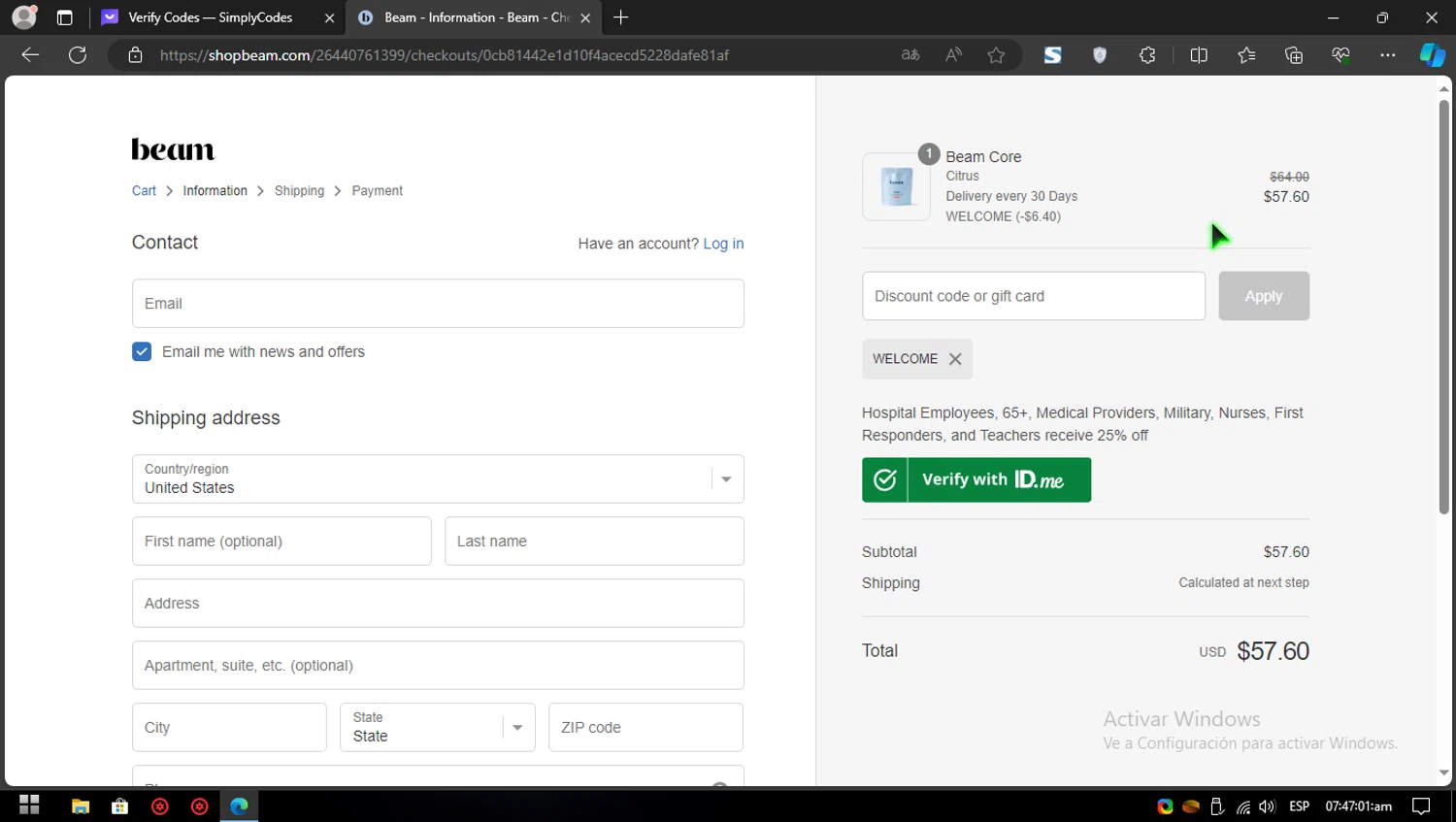Close the Verify Codes — SimplyCodes tab
Screen dimensions: 1456x822
coord(329,17)
